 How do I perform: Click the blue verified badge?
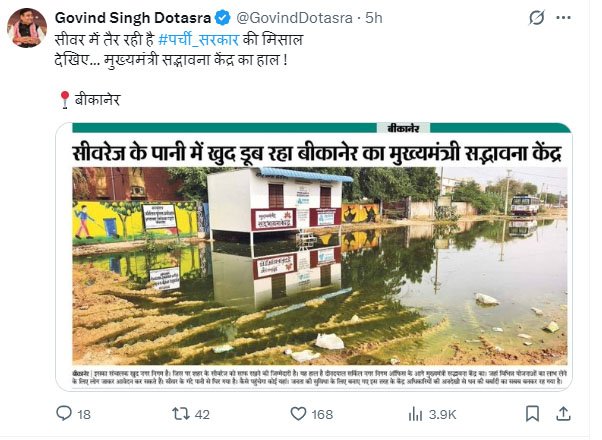[x=222, y=18]
